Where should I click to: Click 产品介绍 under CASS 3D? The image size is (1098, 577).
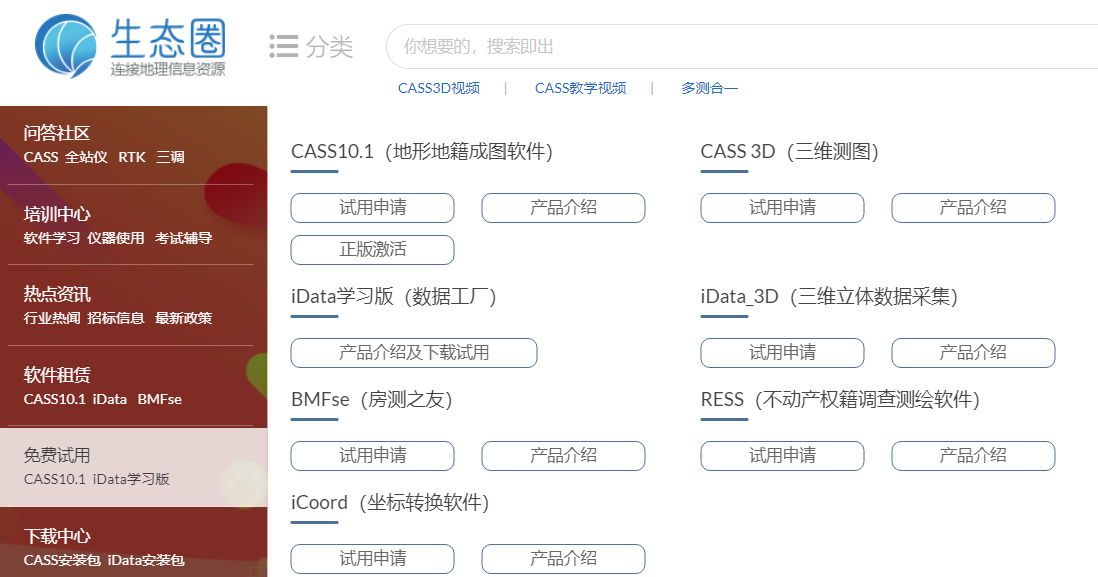973,208
